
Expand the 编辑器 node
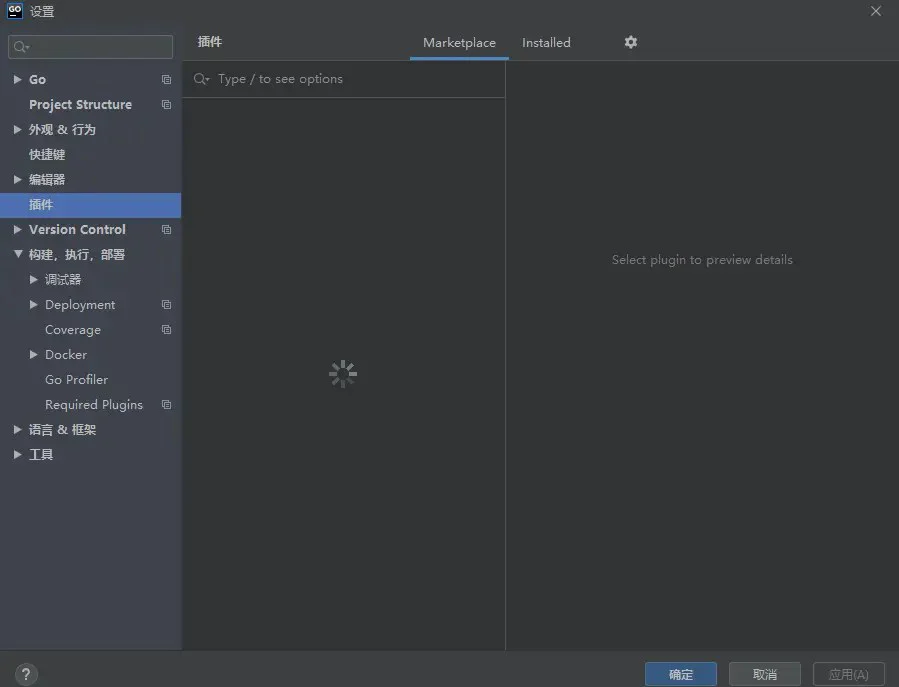(18, 179)
